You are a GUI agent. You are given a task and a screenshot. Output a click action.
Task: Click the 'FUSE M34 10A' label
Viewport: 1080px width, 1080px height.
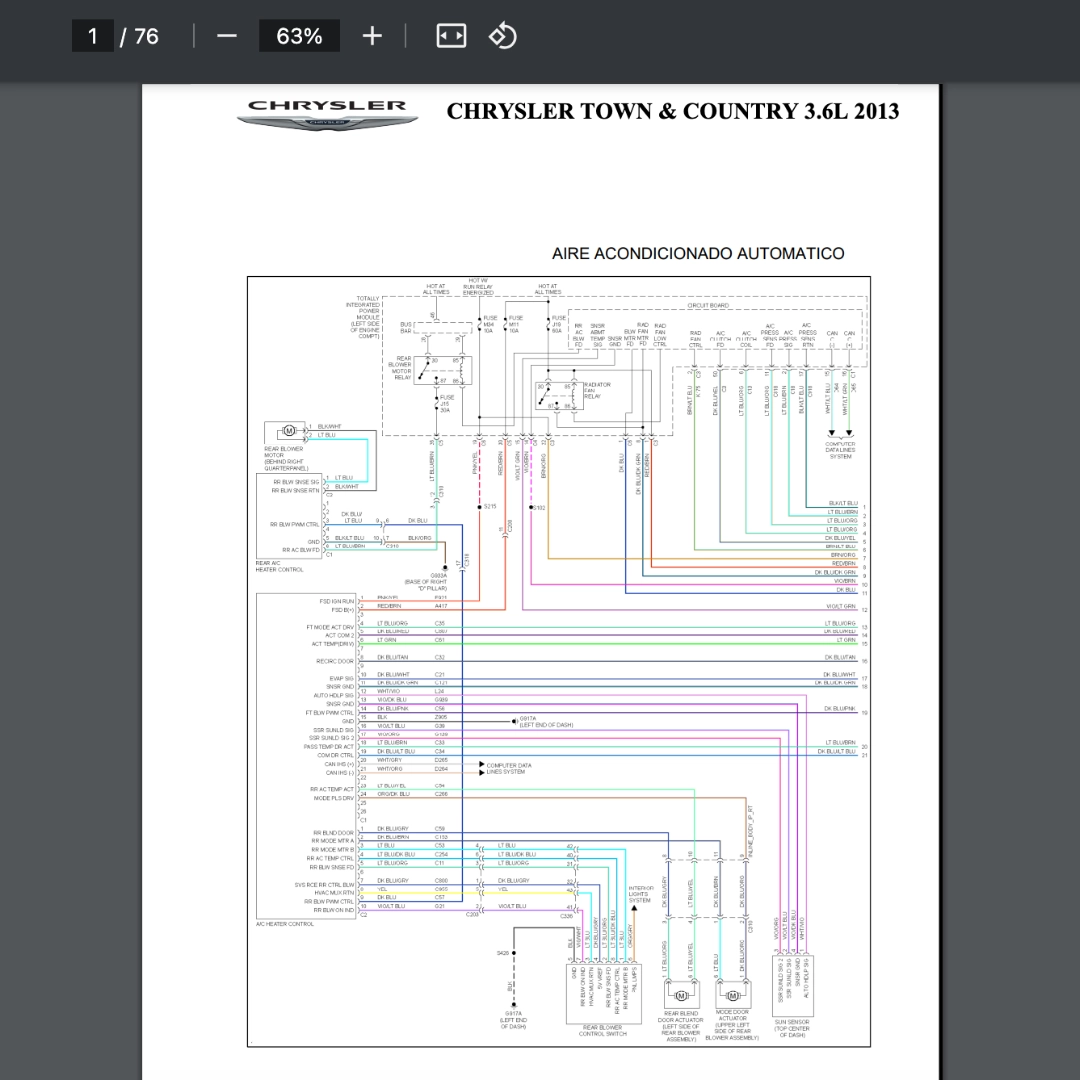490,324
